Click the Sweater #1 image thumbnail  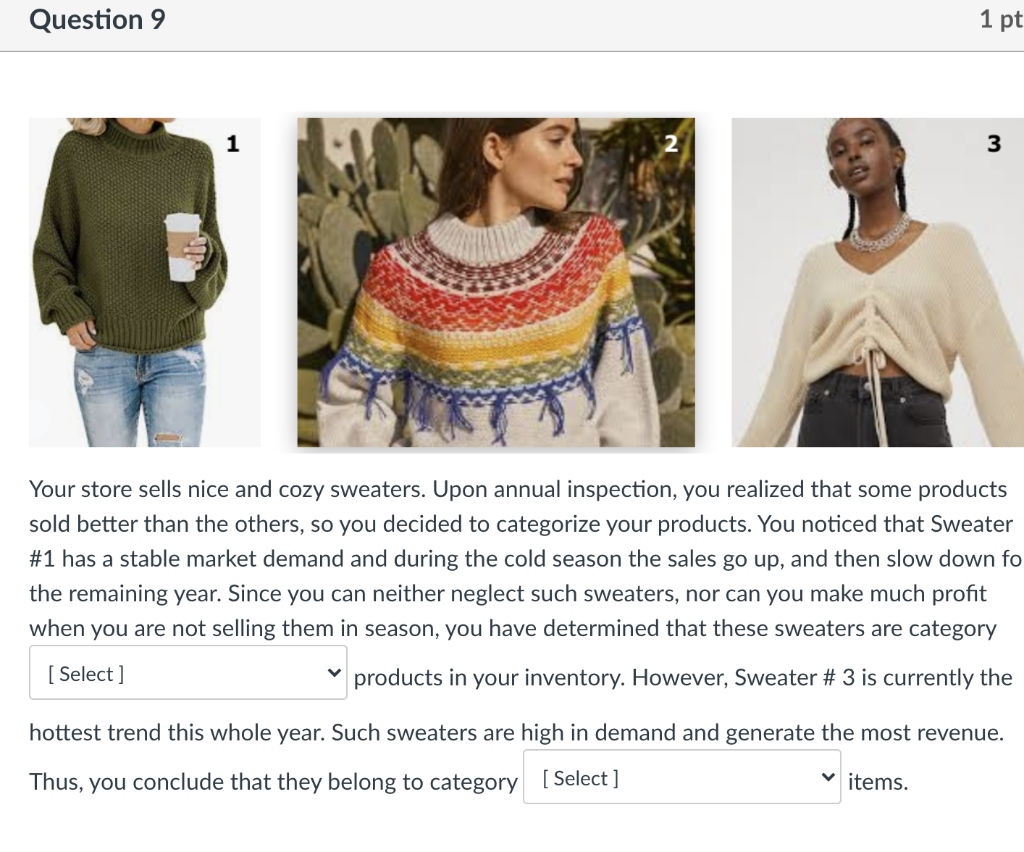coord(145,282)
